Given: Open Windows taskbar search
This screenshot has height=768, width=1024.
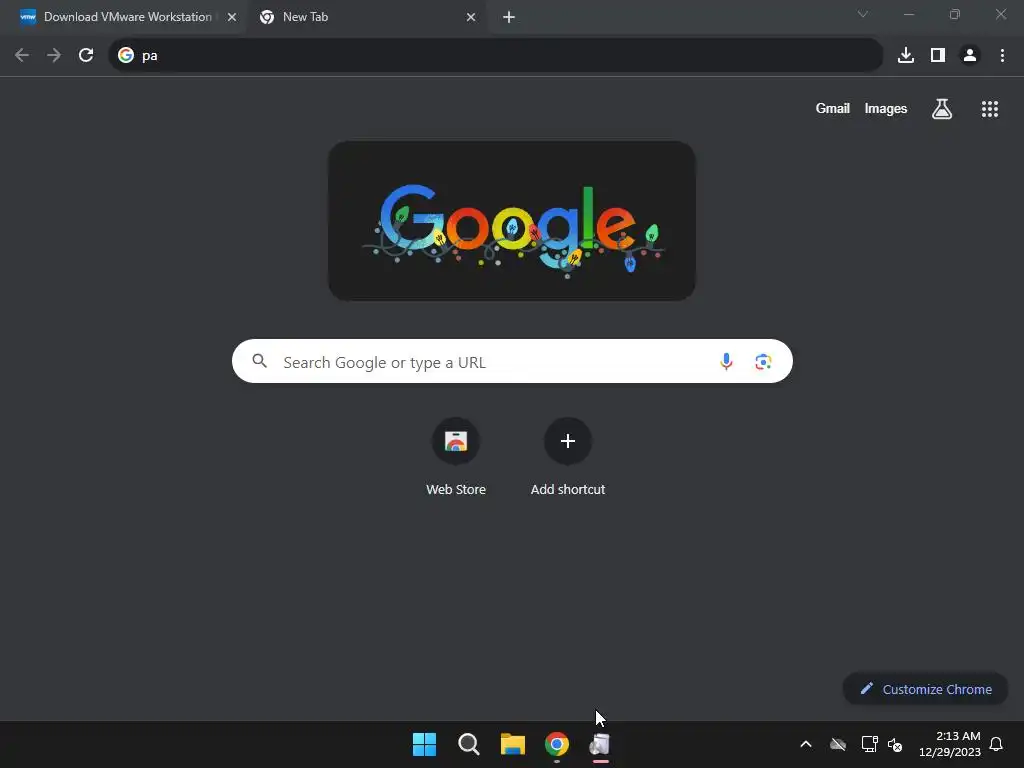Looking at the screenshot, I should point(469,744).
